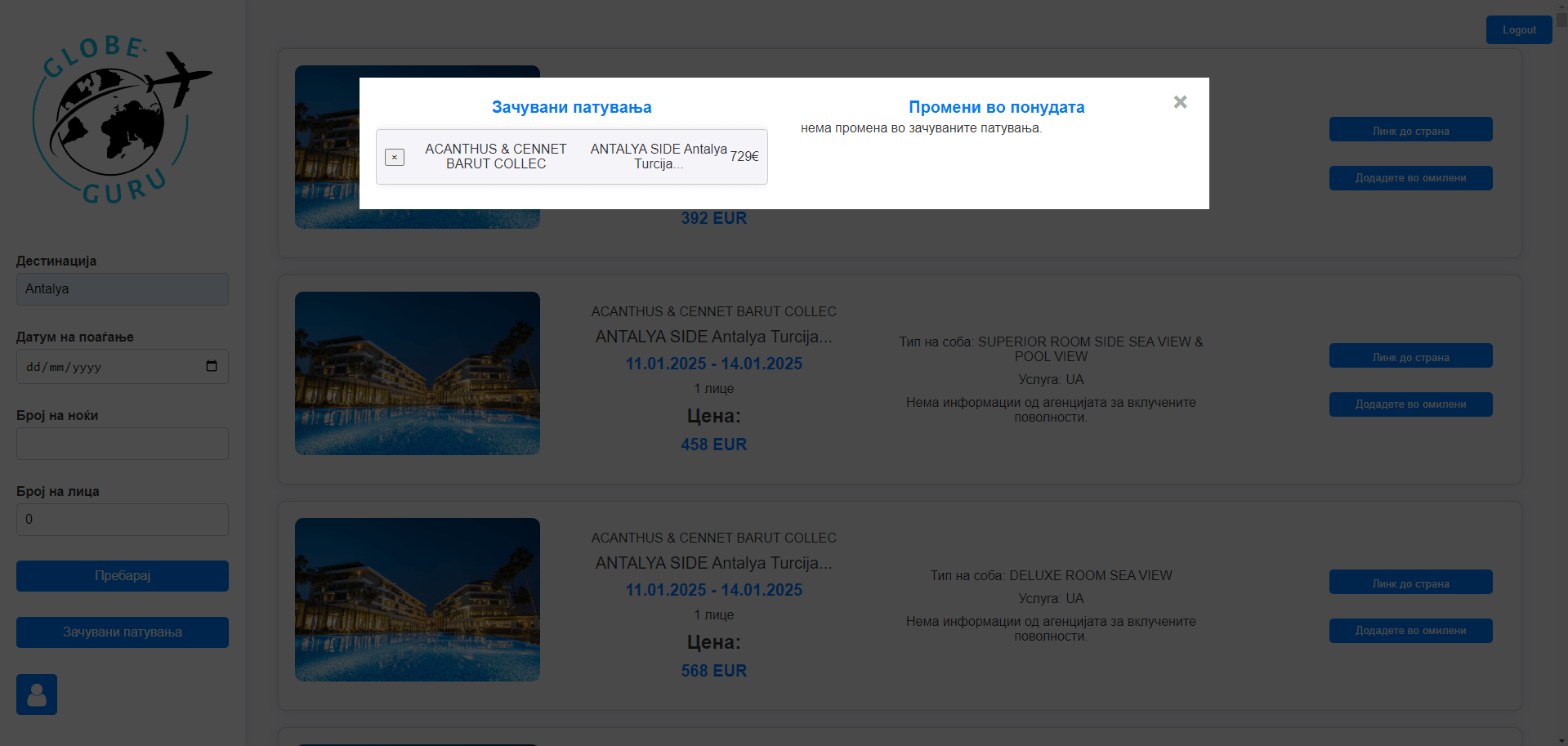Image resolution: width=1568 pixels, height=746 pixels.
Task: Open Линк до страна for 458 EUR offer
Action: click(1410, 356)
